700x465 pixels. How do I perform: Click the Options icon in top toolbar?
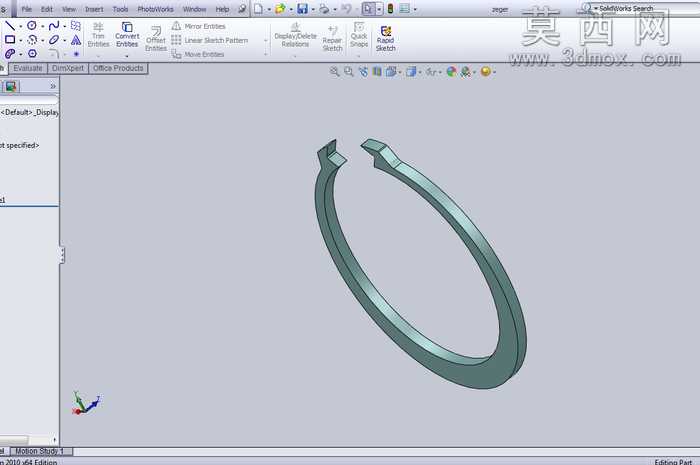pos(404,8)
